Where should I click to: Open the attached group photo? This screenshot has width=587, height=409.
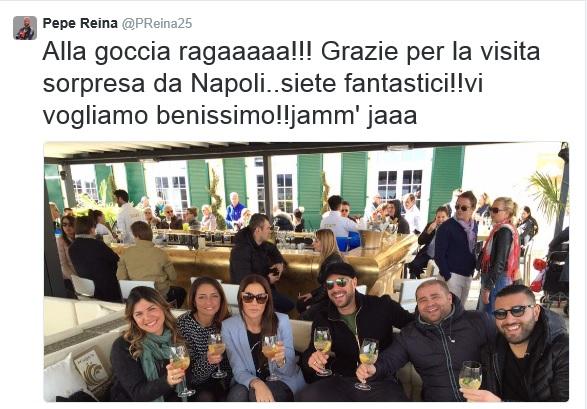pyautogui.click(x=306, y=272)
